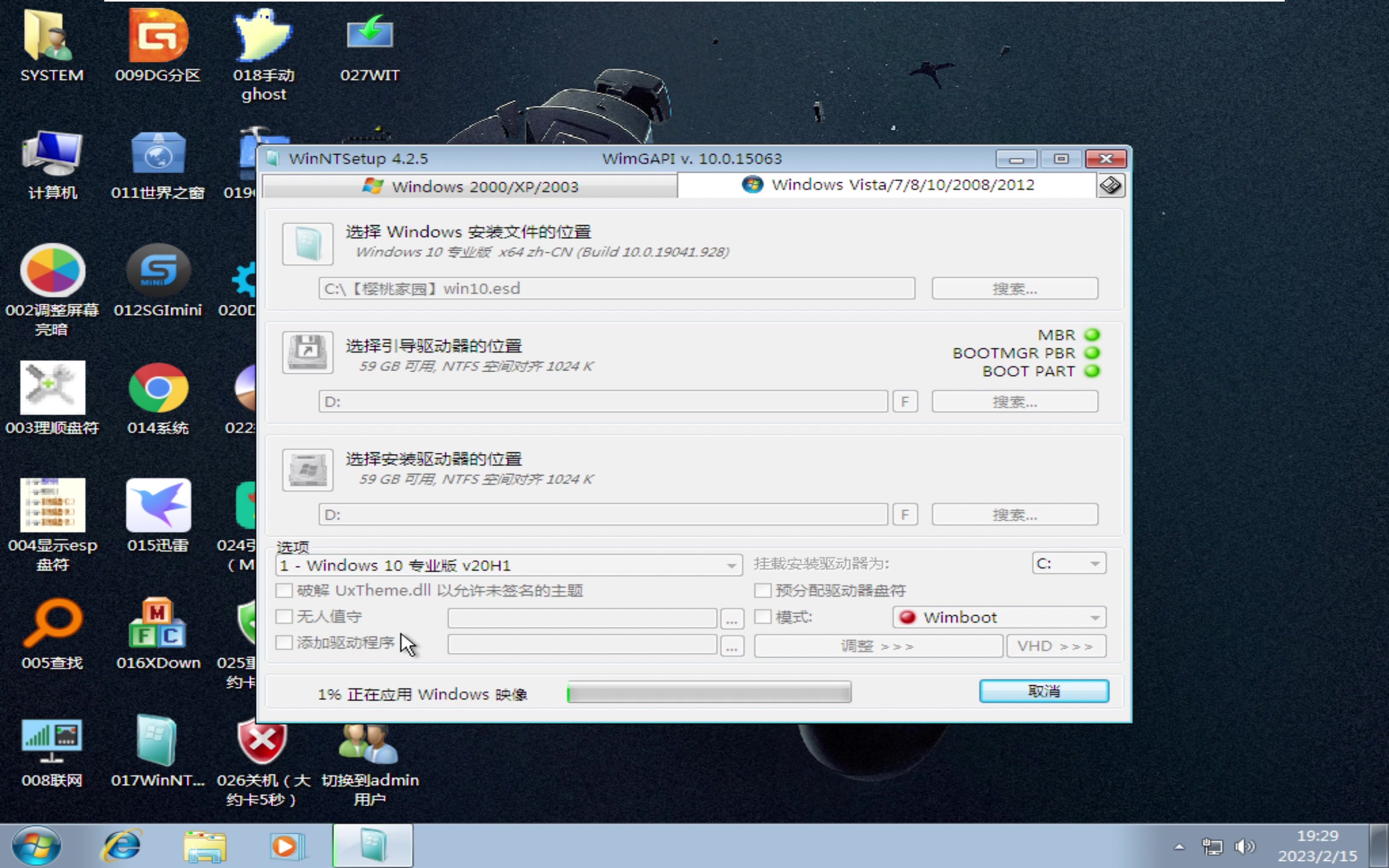Switch to the Windows 2000/XP/2003 tab
The width and height of the screenshot is (1389, 868).
(x=470, y=186)
